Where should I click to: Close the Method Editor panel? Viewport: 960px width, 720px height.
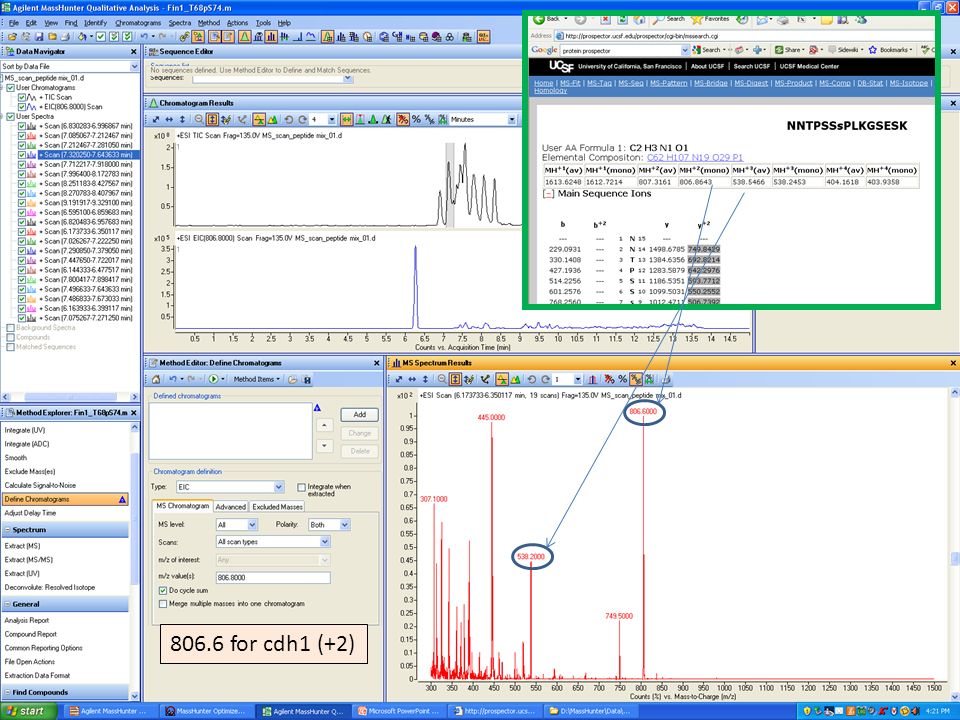point(377,363)
